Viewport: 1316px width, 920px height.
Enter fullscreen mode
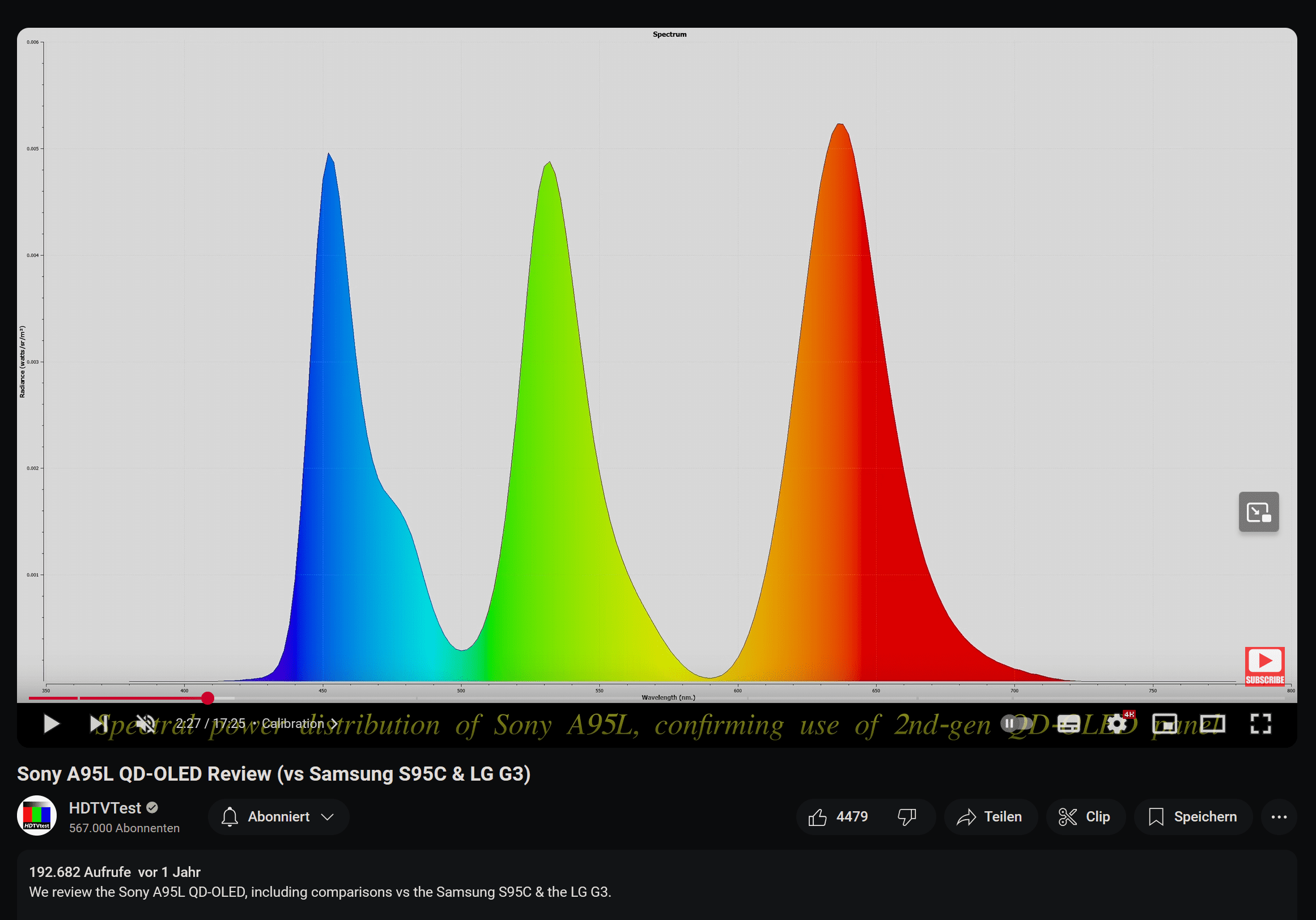click(x=1260, y=723)
